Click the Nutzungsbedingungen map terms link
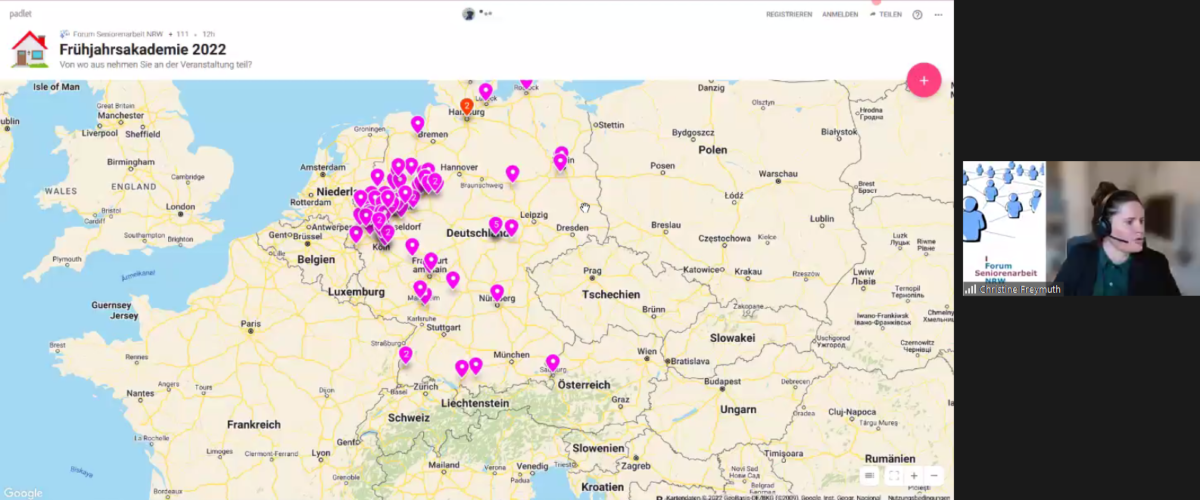Viewport: 1200px width, 500px height. (x=918, y=496)
